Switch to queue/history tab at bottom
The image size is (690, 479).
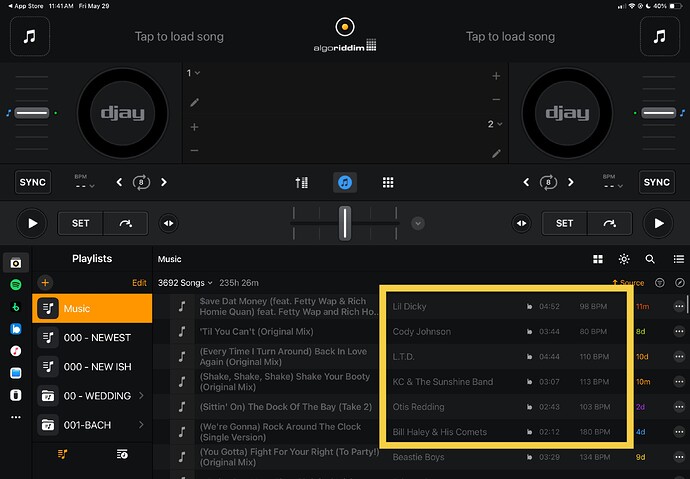click(122, 454)
